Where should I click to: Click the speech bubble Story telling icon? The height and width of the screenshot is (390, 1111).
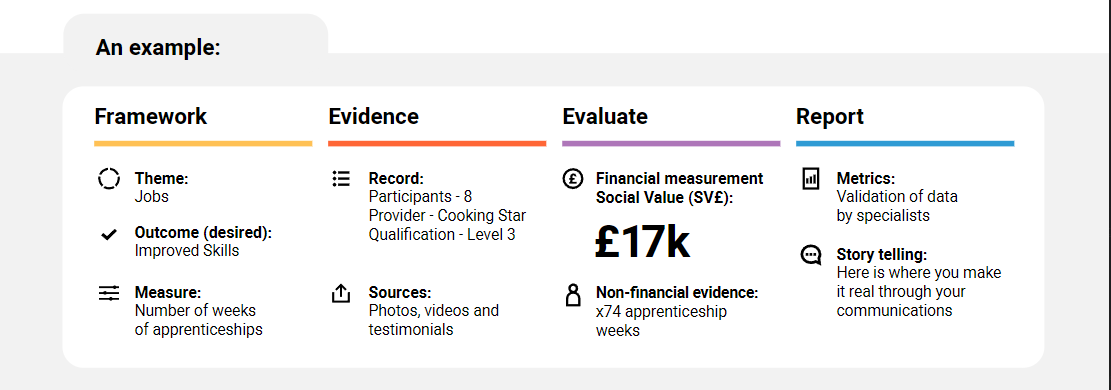[811, 255]
